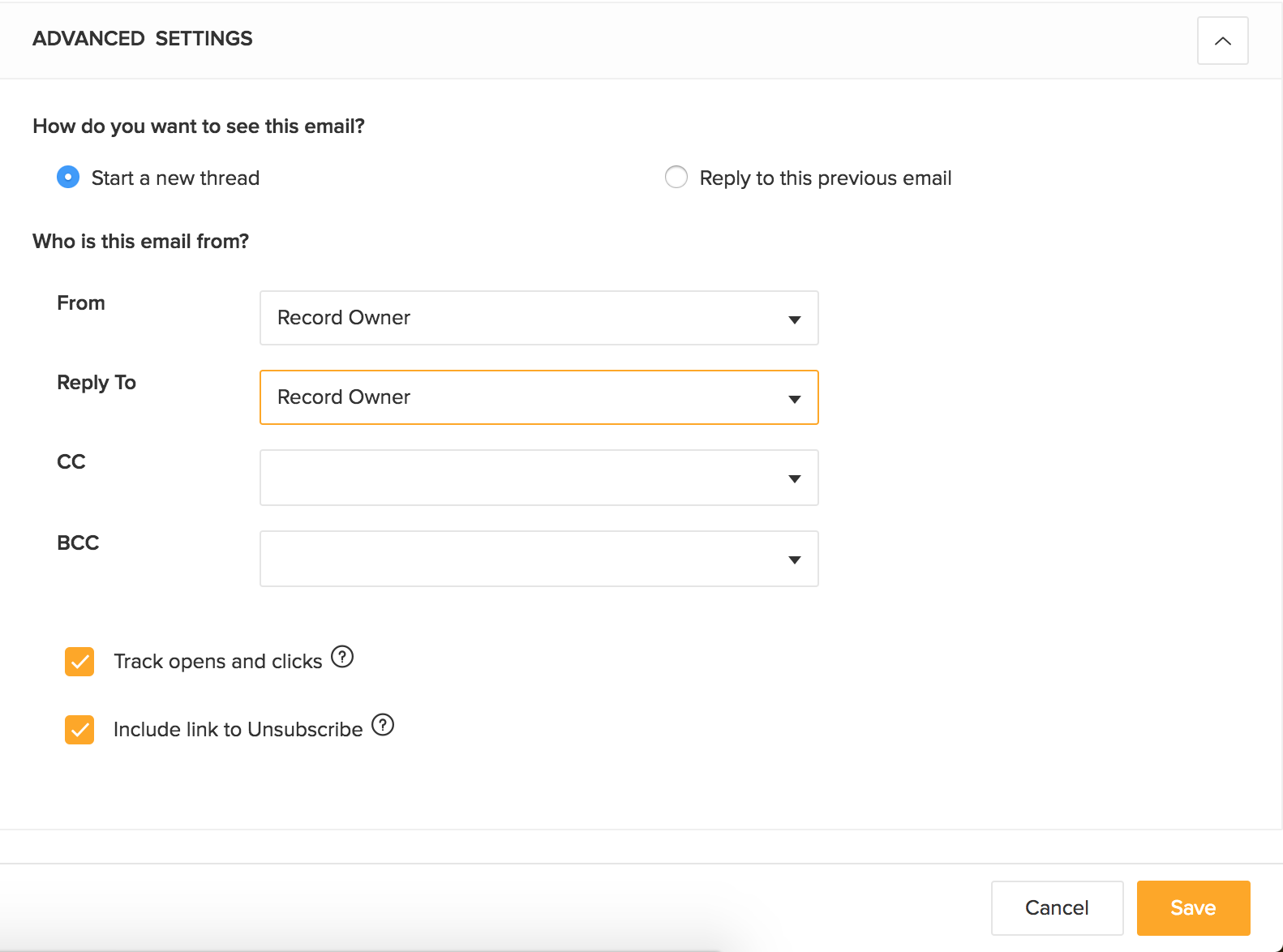Open the empty CC recipients field
This screenshot has width=1283, height=952.
[x=519, y=478]
